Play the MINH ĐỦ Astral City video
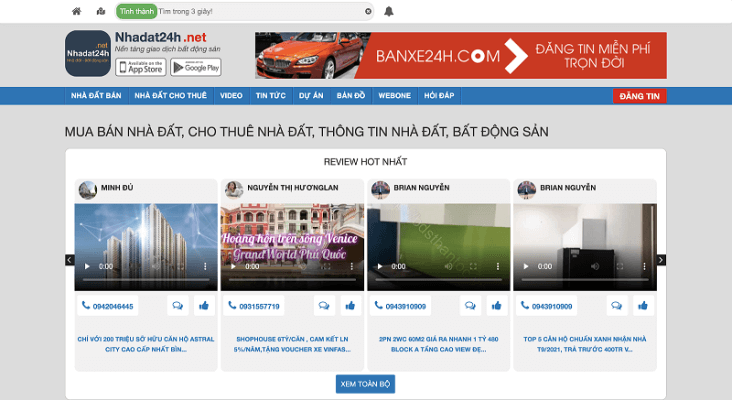Screen dimensions: 732x400 point(87,267)
